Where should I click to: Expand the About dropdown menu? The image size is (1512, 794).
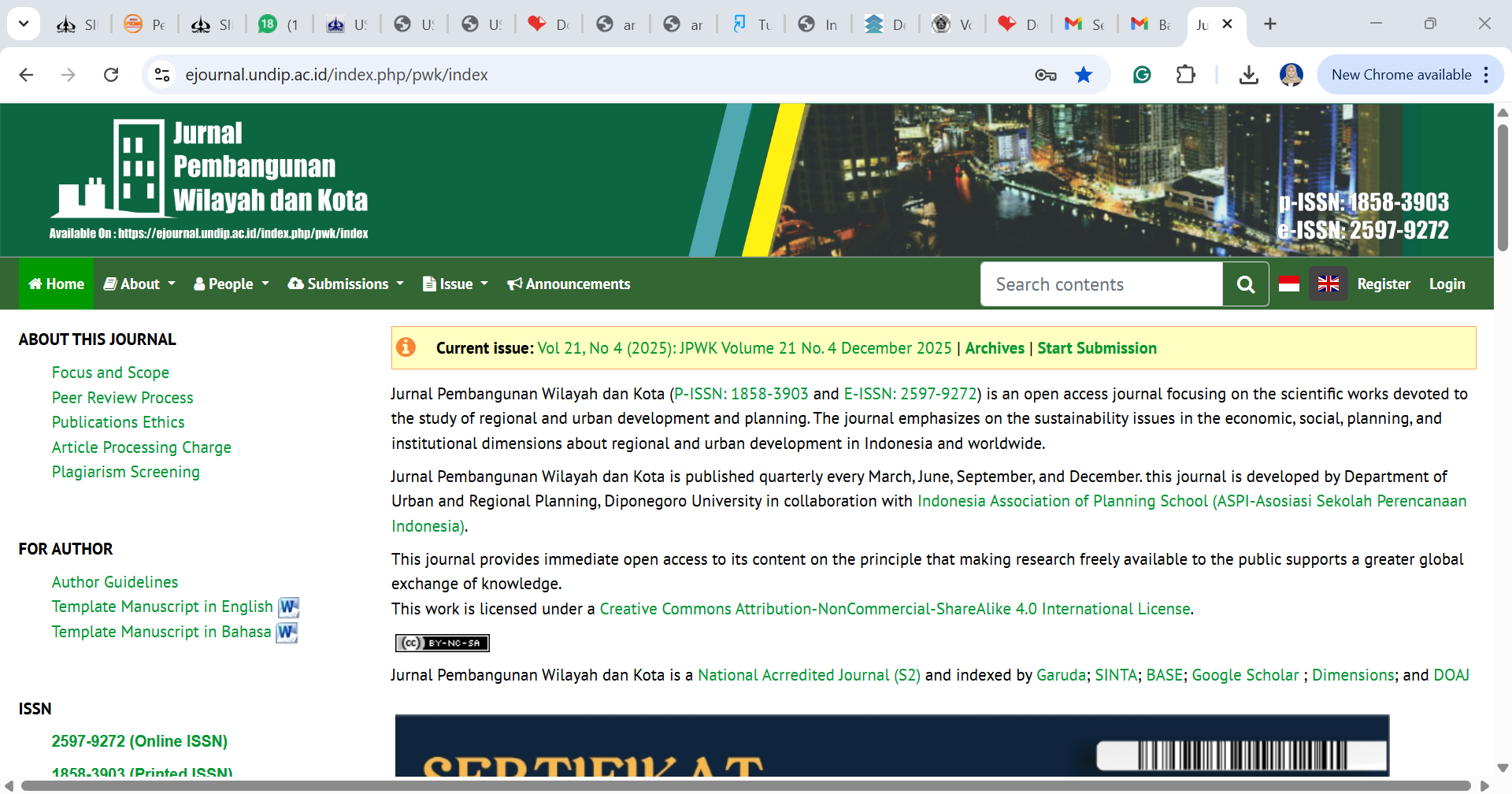(x=139, y=284)
